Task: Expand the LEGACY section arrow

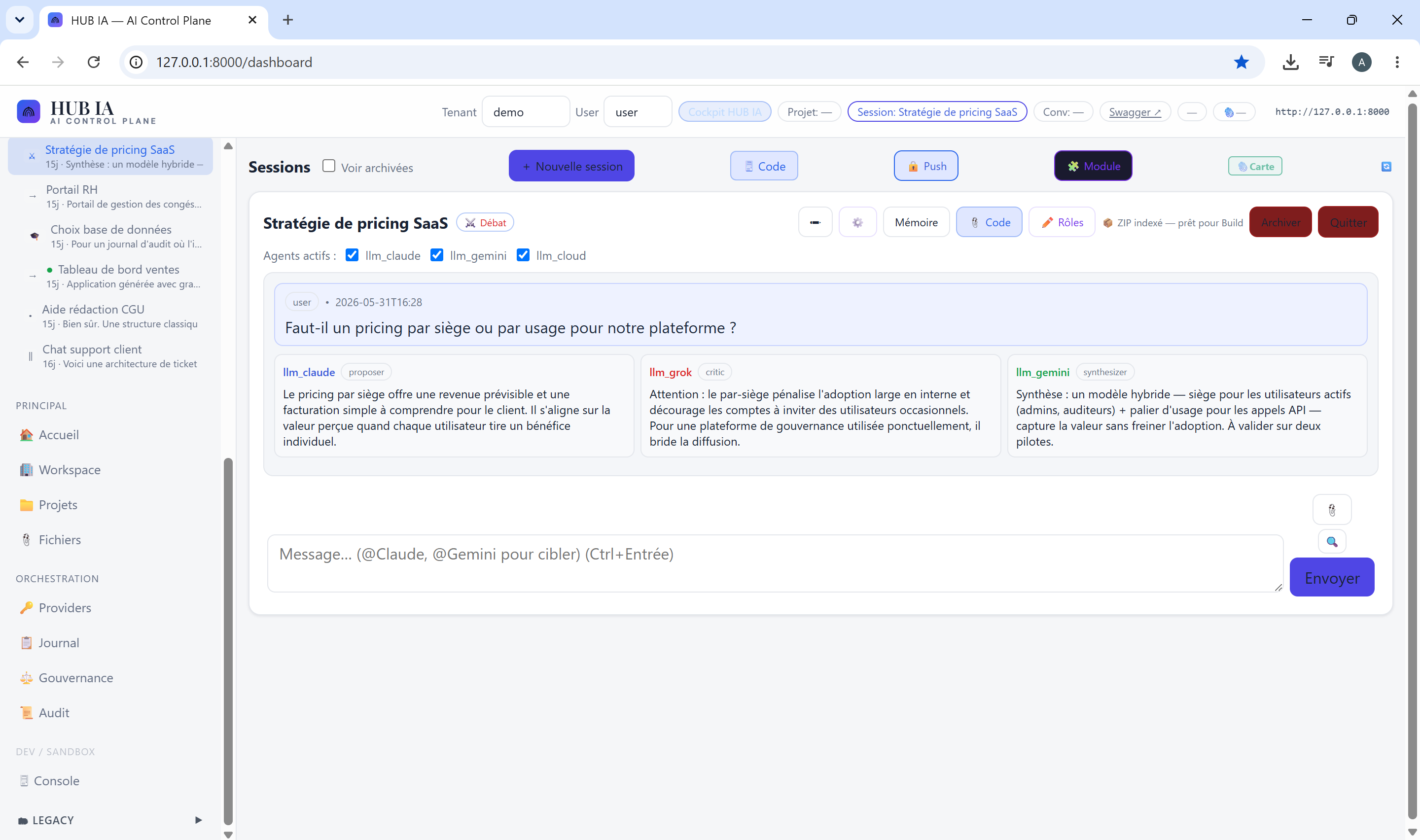Action: pos(198,820)
